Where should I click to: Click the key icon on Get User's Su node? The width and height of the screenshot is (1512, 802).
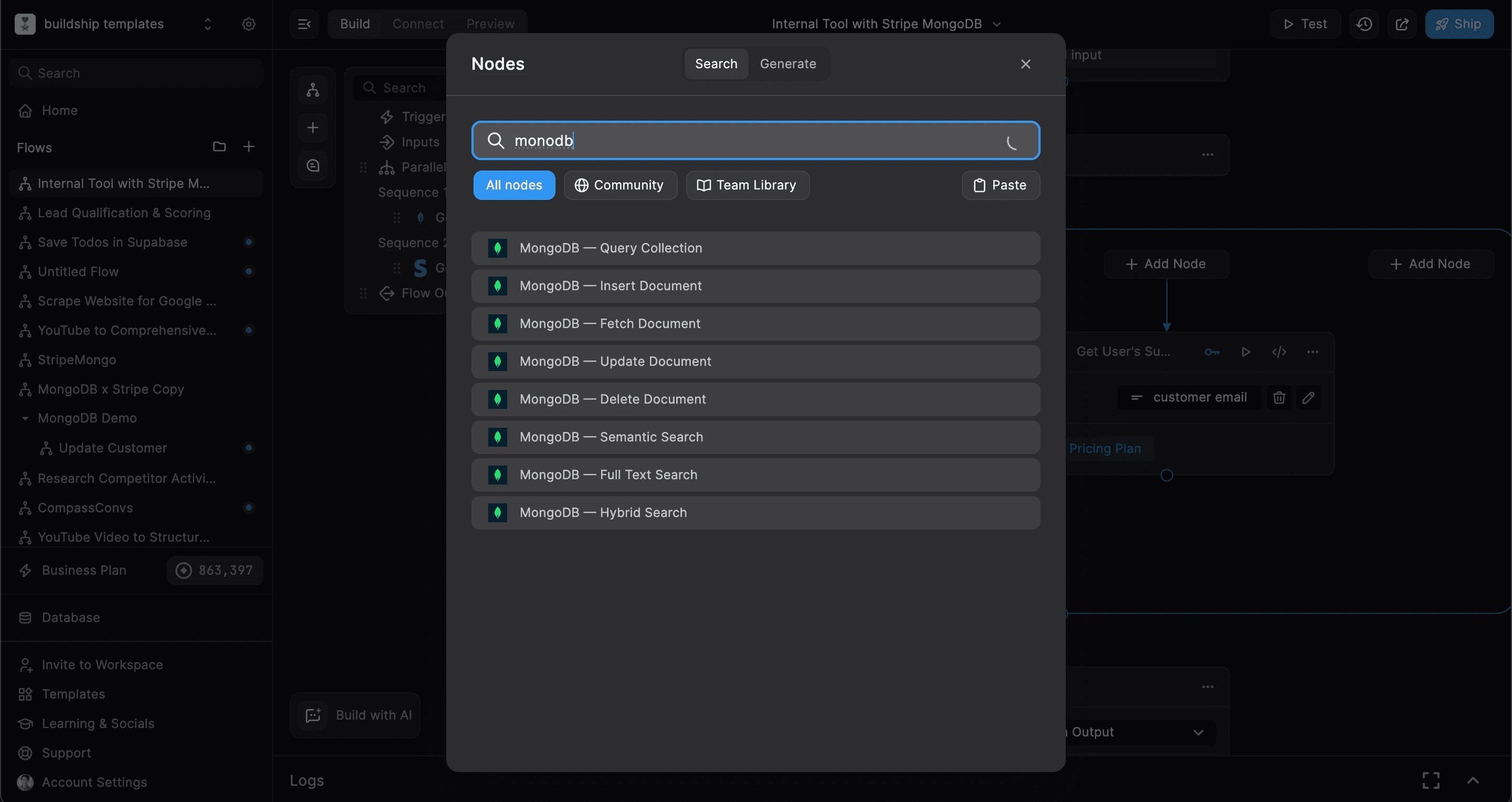pyautogui.click(x=1212, y=352)
